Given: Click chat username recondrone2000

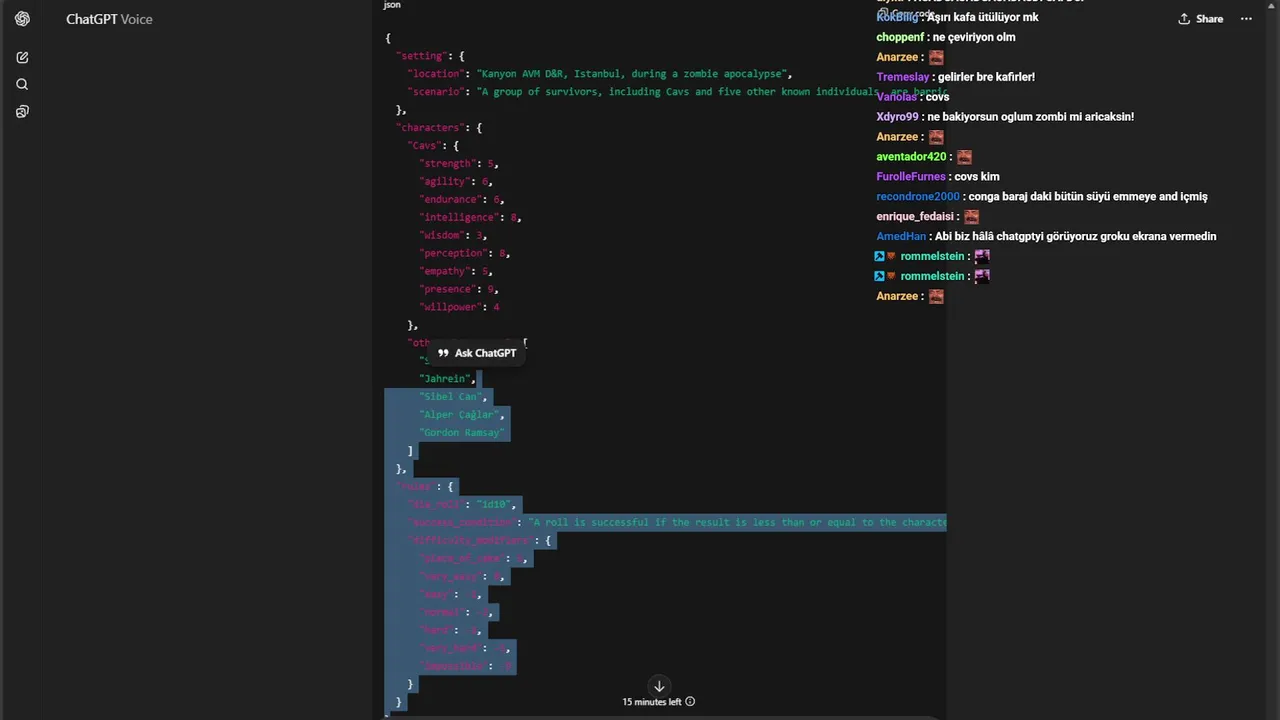Looking at the screenshot, I should [918, 197].
